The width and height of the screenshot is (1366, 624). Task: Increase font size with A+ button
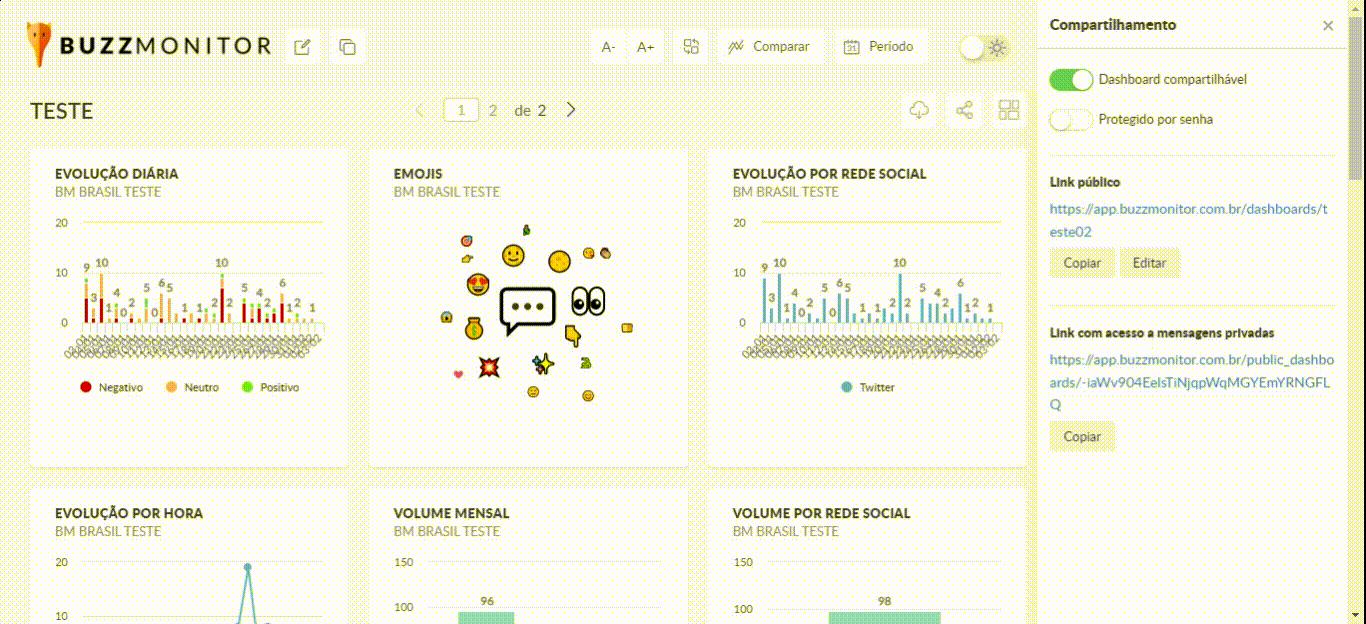[x=646, y=47]
